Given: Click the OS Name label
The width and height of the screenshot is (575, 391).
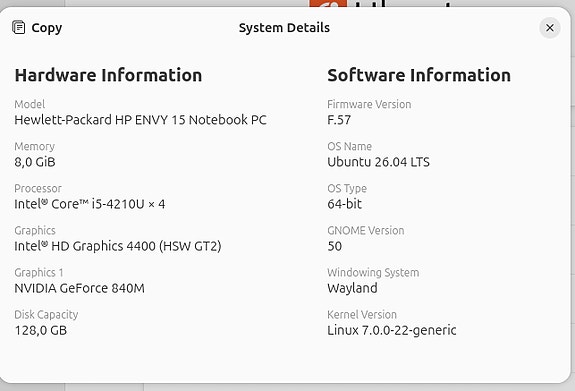Looking at the screenshot, I should [x=349, y=146].
